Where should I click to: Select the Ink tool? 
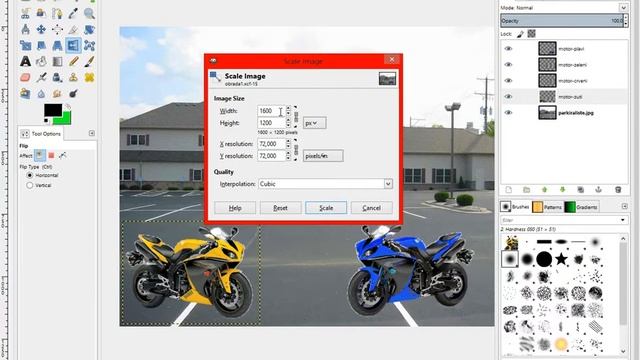(57, 77)
